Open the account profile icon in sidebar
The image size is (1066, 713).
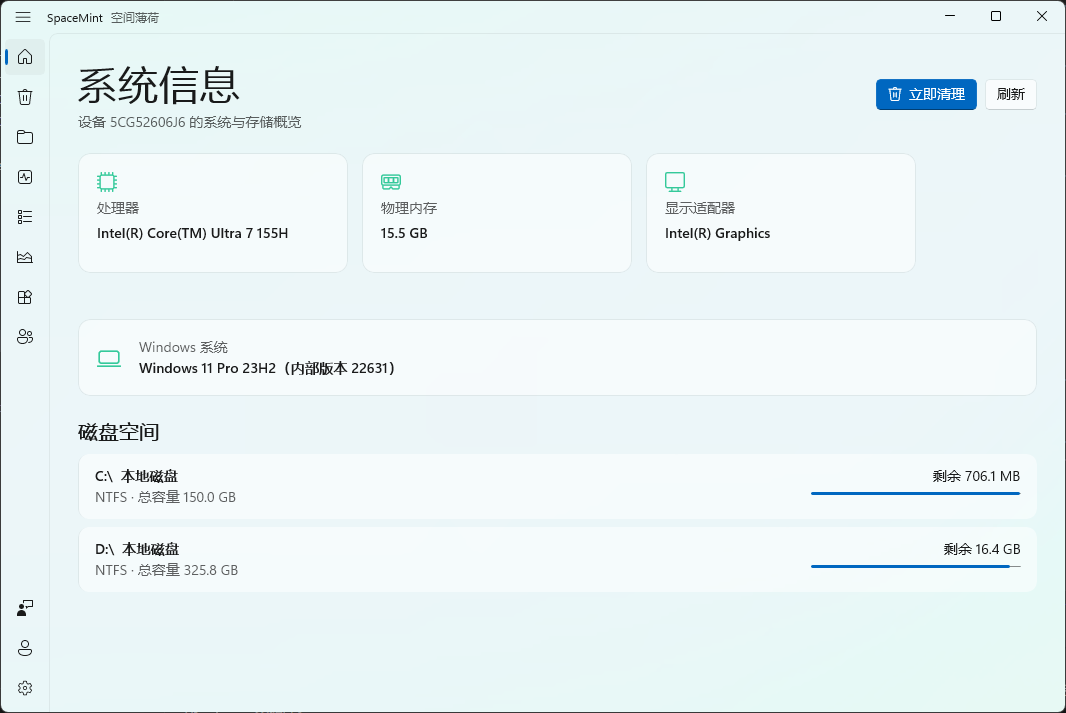coord(25,648)
